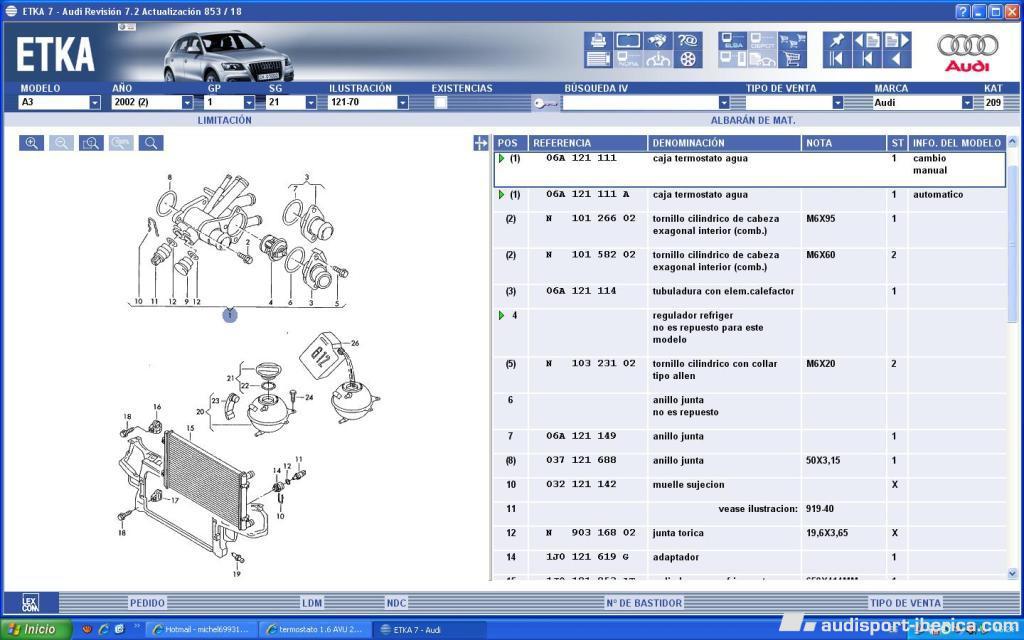Click the ST column header

897,143
